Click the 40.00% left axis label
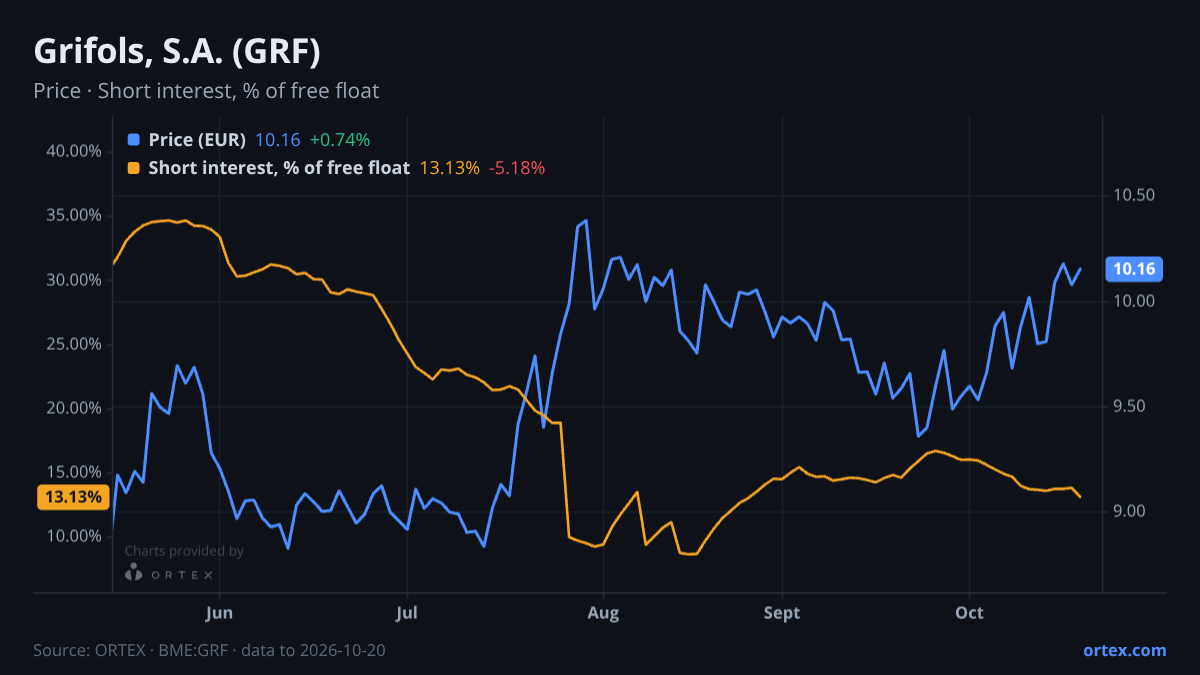Screen dimensions: 1200x675 [x=74, y=151]
